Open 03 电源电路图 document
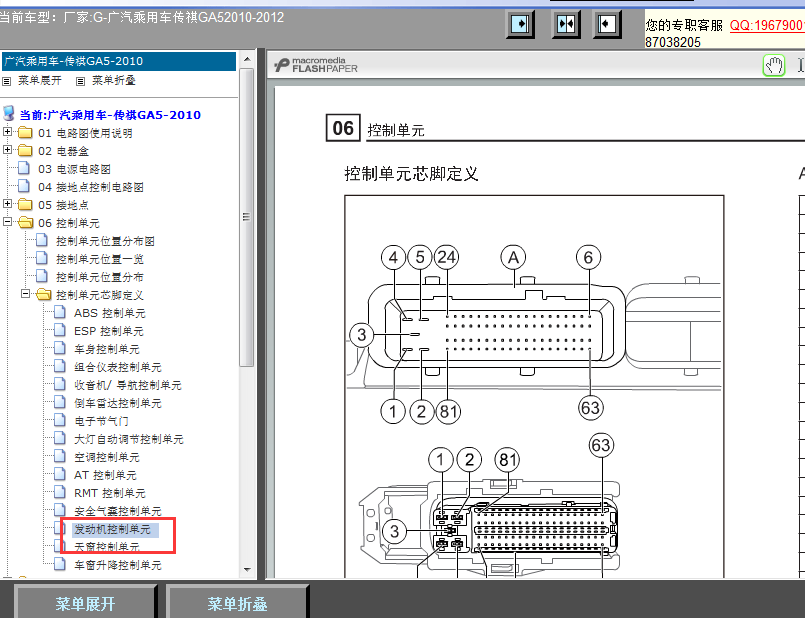Viewport: 805px width, 618px height. [x=74, y=169]
